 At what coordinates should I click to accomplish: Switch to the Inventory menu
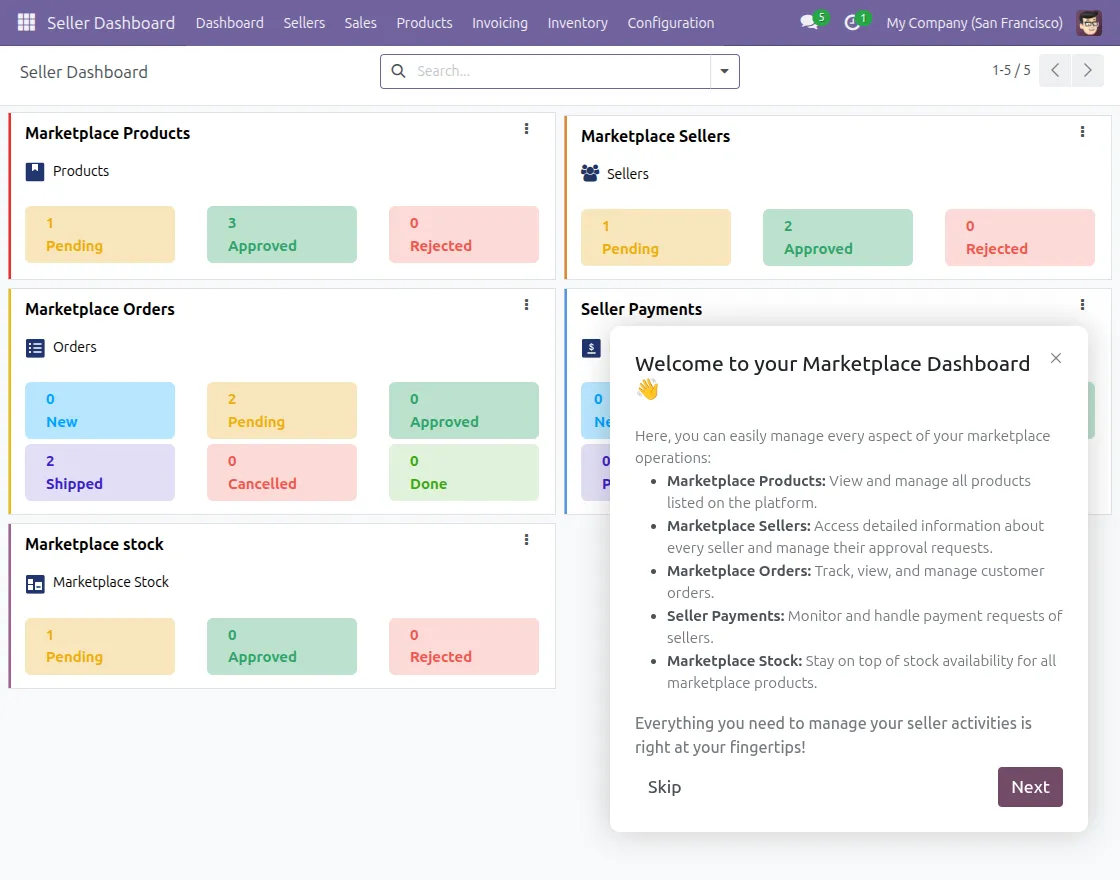[x=577, y=22]
